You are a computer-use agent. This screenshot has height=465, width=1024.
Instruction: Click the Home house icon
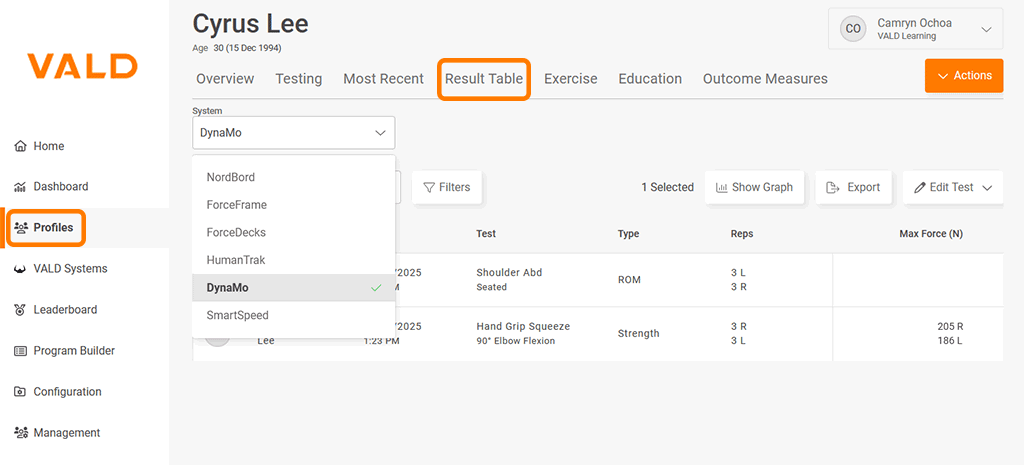coord(21,146)
